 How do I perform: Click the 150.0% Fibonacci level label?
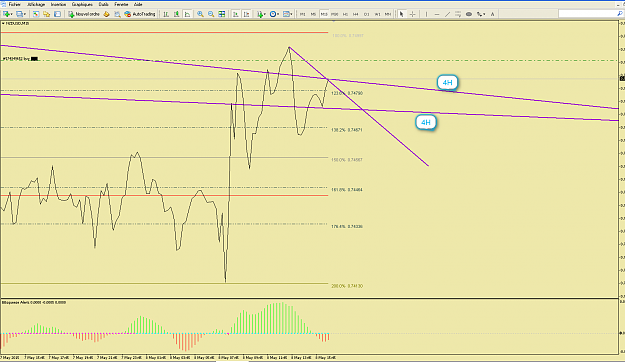(347, 160)
